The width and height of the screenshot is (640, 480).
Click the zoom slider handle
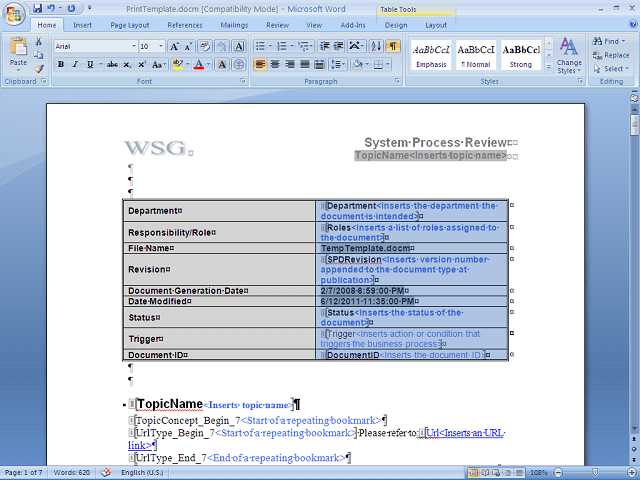point(595,473)
